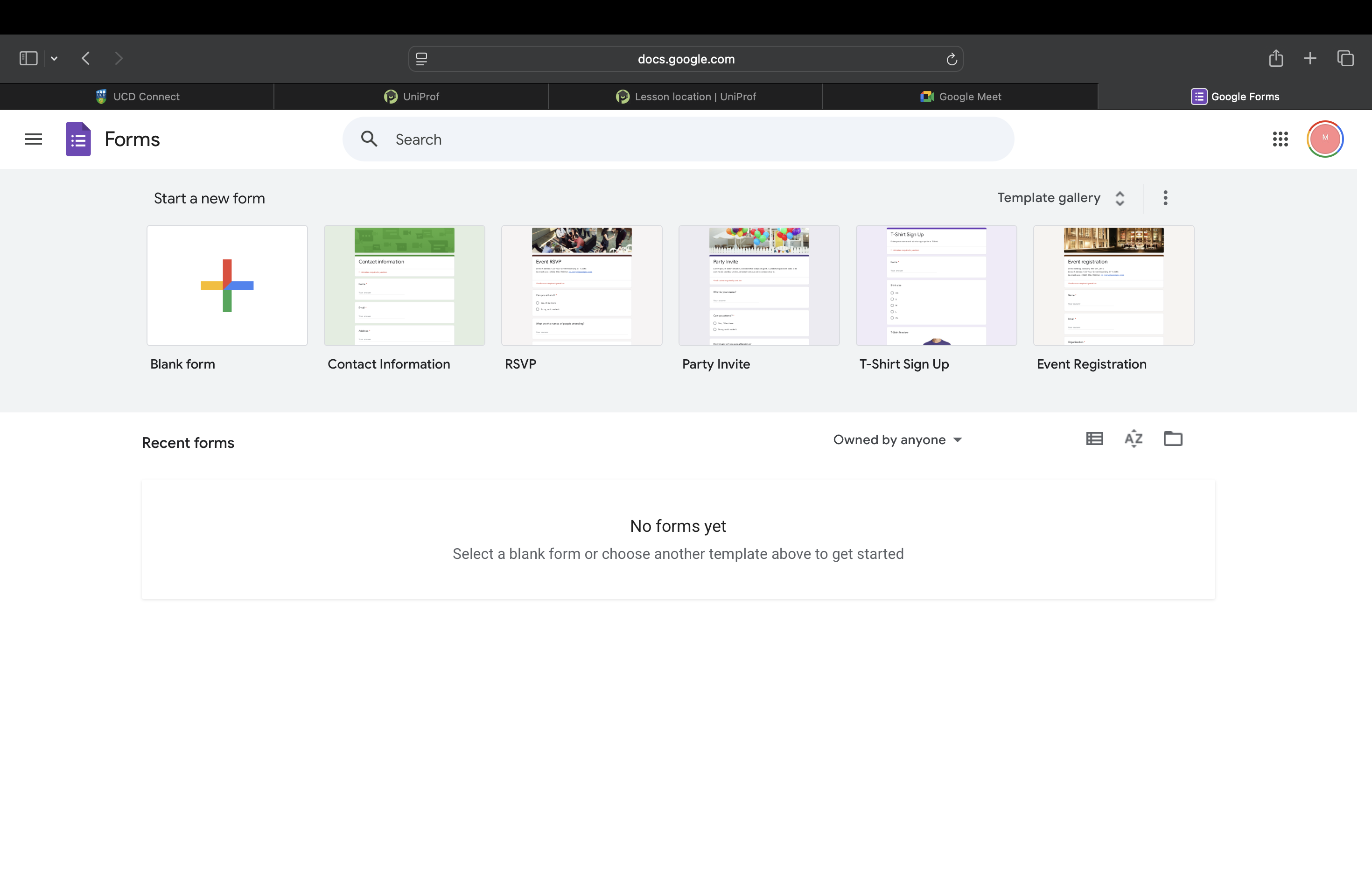Start a Blank form
This screenshot has width=1372, height=892.
(x=227, y=286)
